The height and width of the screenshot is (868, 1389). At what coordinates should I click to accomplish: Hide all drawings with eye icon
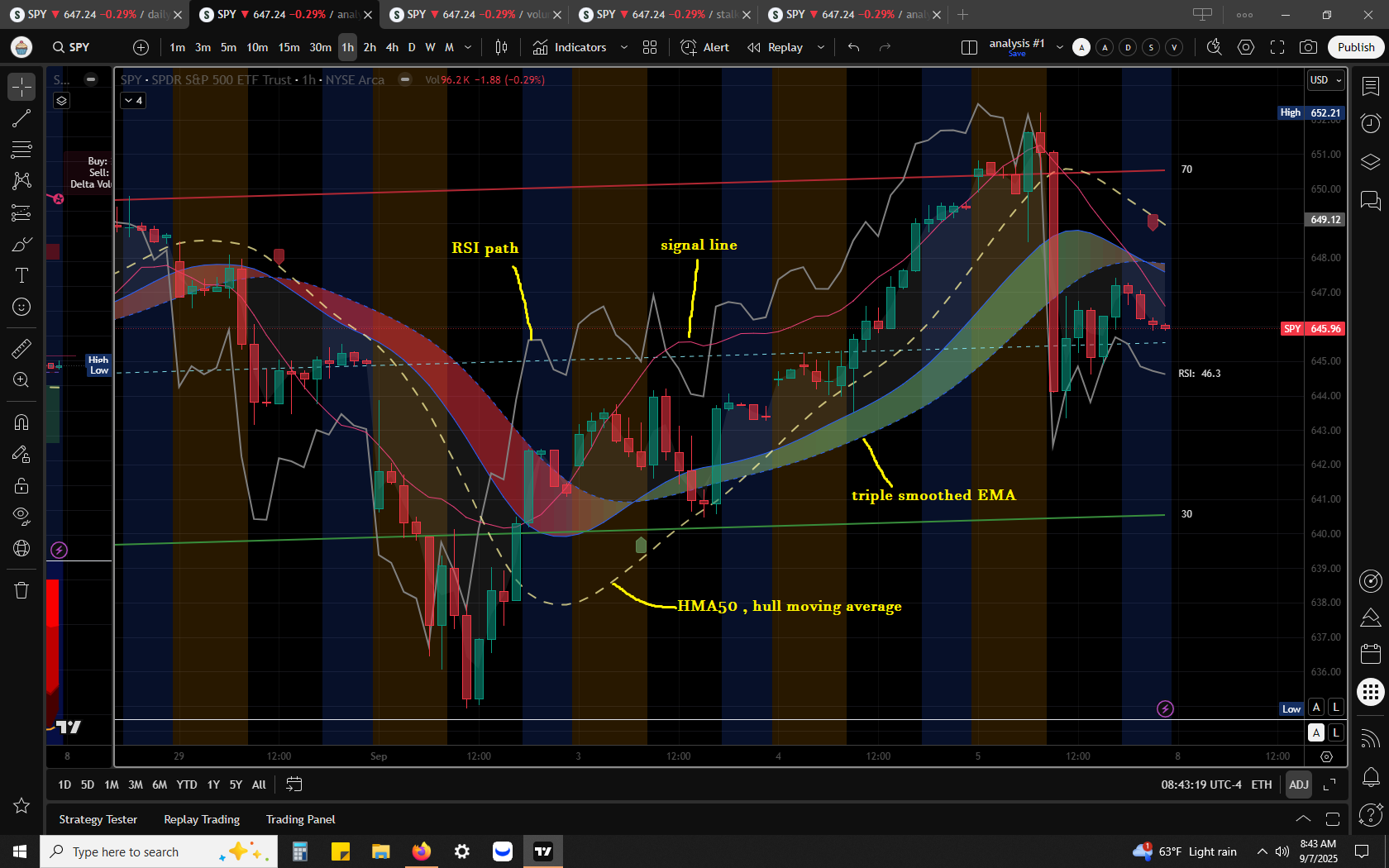(x=21, y=517)
